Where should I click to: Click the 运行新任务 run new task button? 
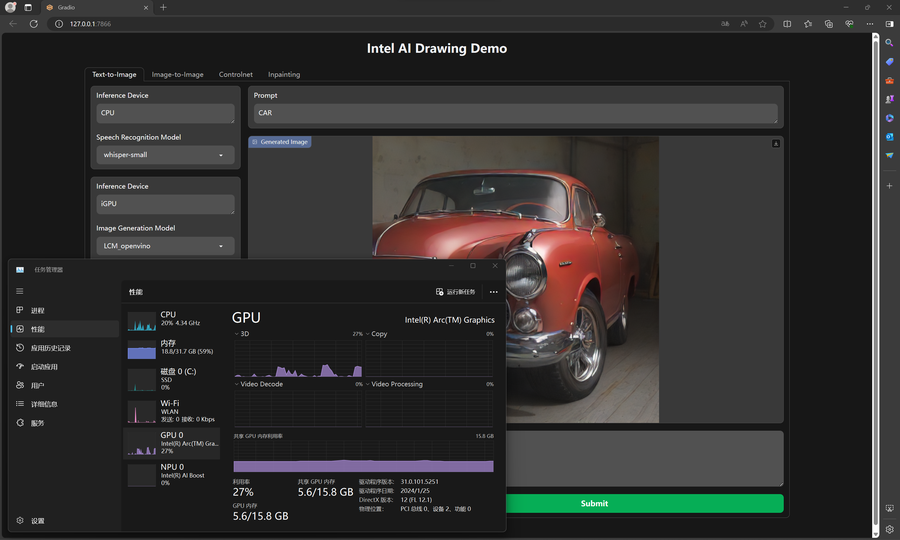(455, 292)
